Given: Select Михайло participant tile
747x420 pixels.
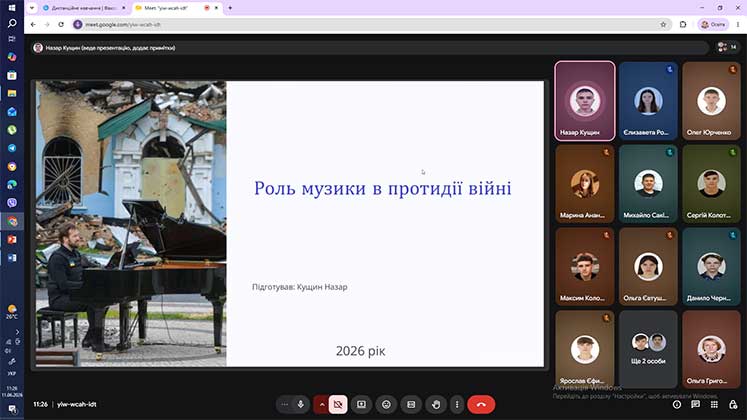Looking at the screenshot, I should pyautogui.click(x=648, y=184).
